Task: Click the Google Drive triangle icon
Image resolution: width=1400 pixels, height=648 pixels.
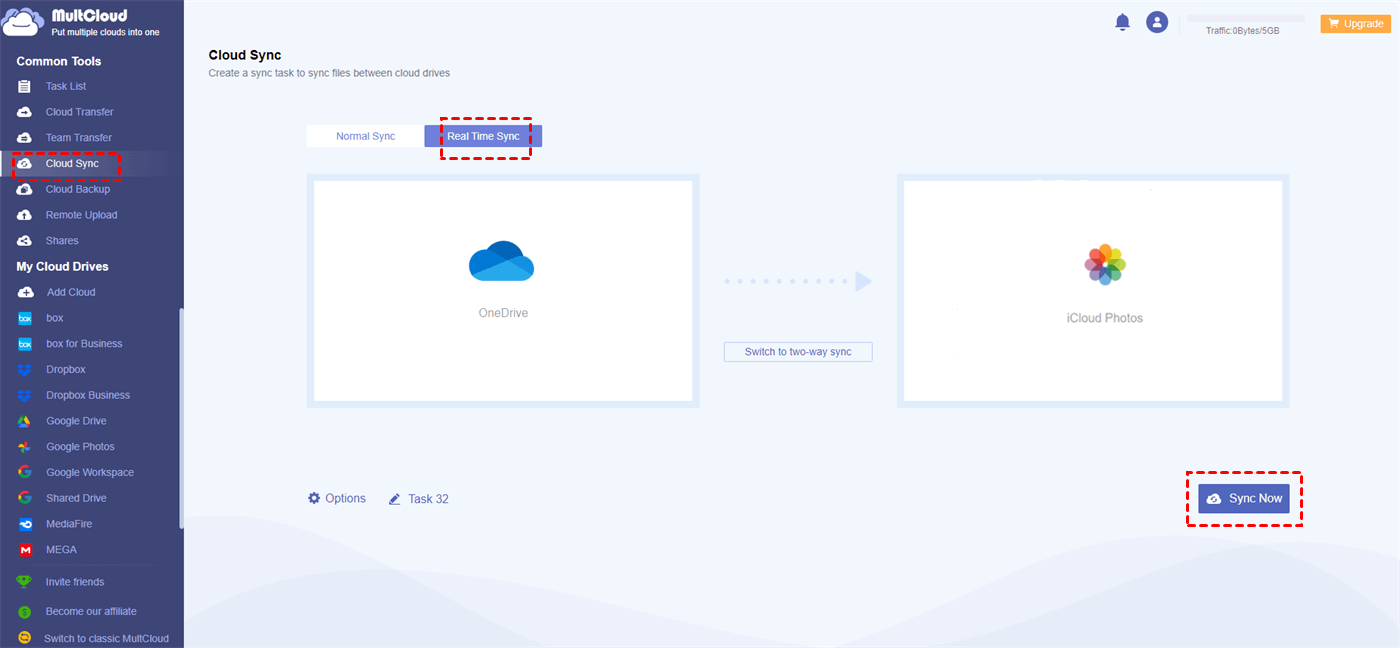Action: click(x=25, y=421)
